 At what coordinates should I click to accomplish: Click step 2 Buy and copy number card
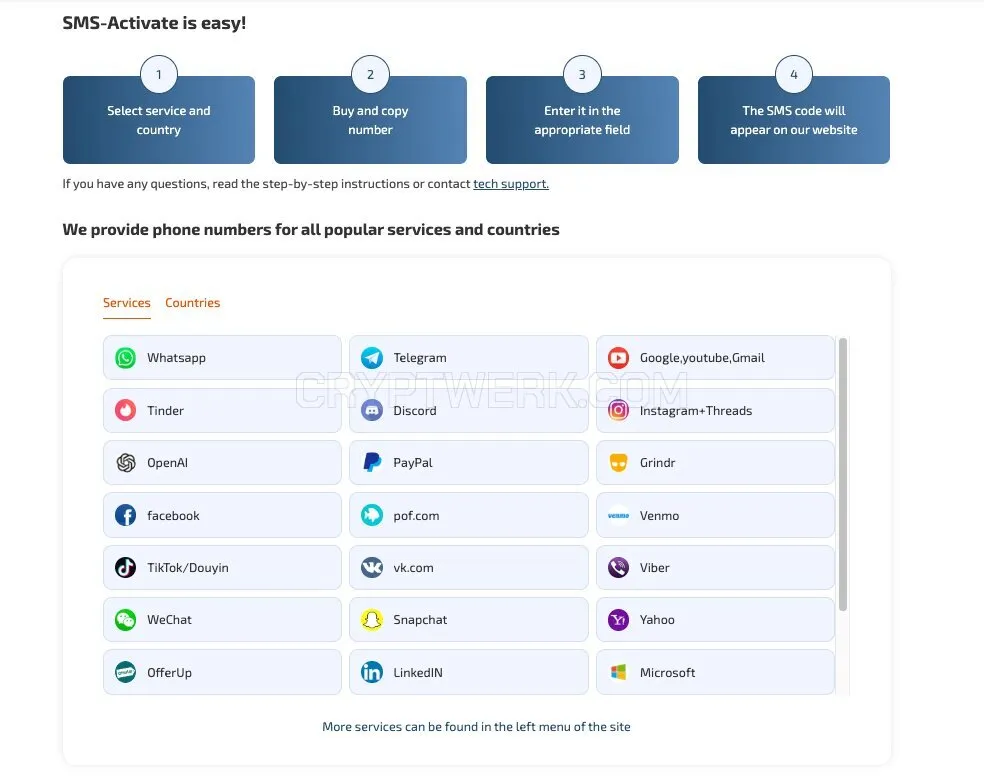pos(370,120)
